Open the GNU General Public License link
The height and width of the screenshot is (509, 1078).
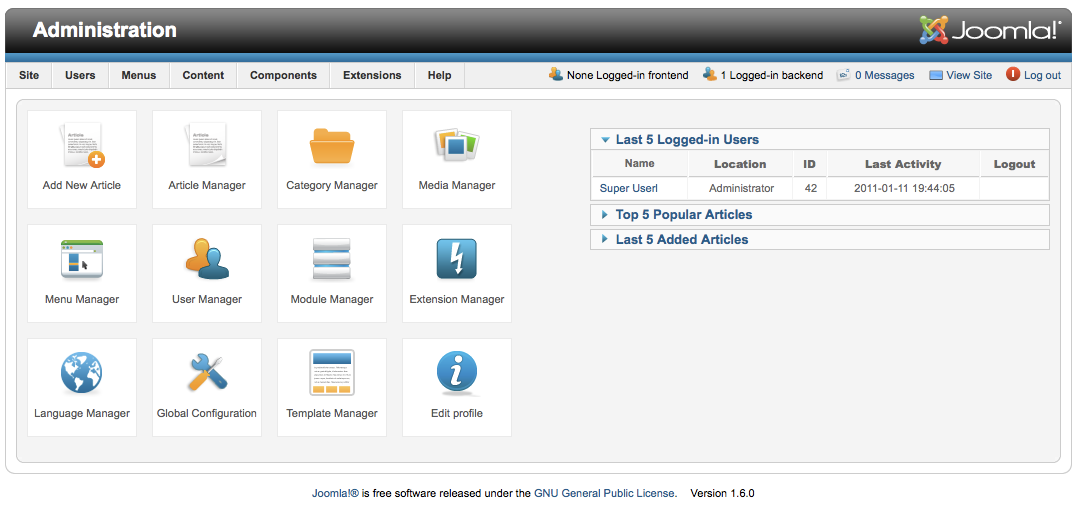point(605,493)
